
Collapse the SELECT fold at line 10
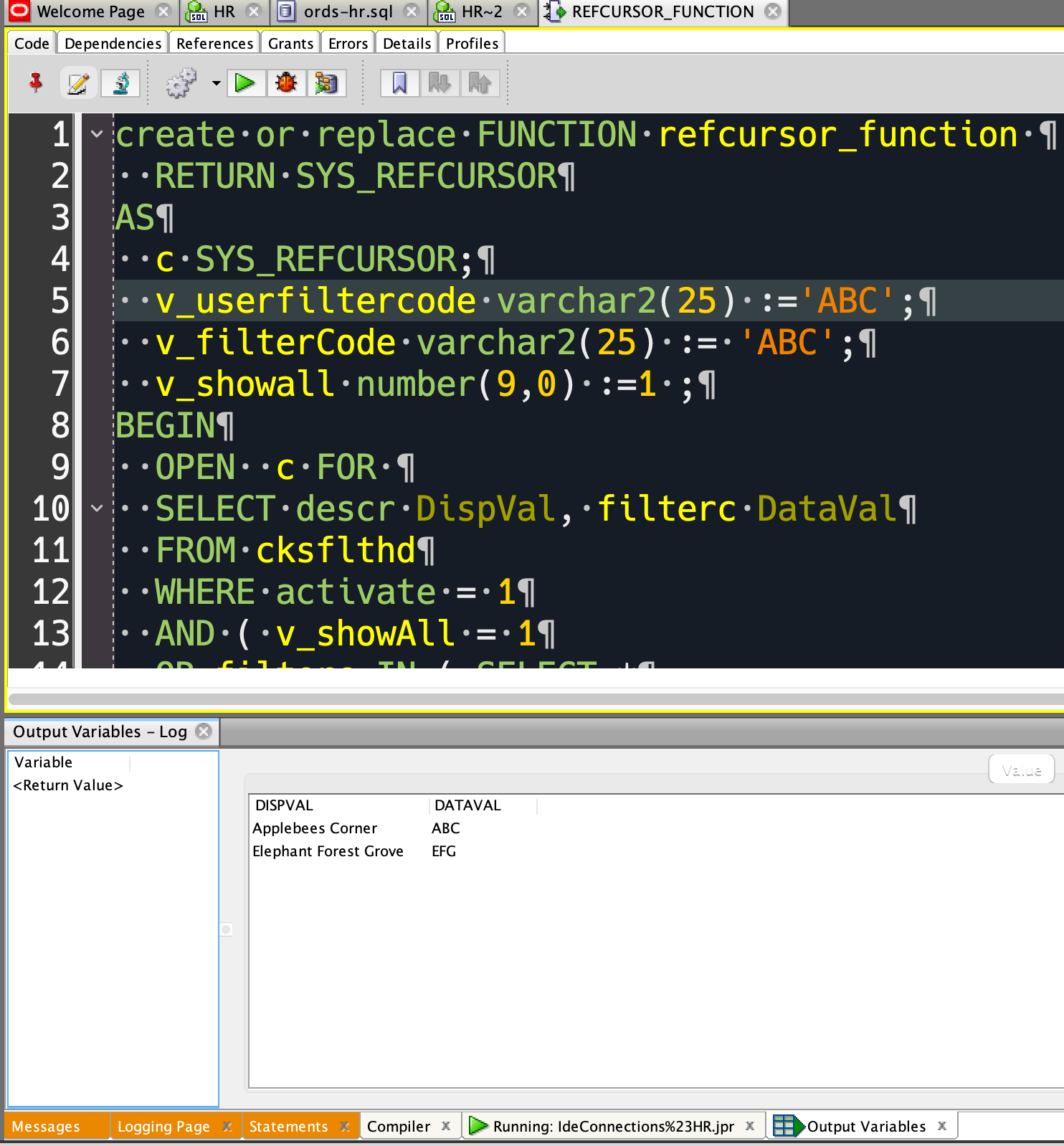click(97, 508)
